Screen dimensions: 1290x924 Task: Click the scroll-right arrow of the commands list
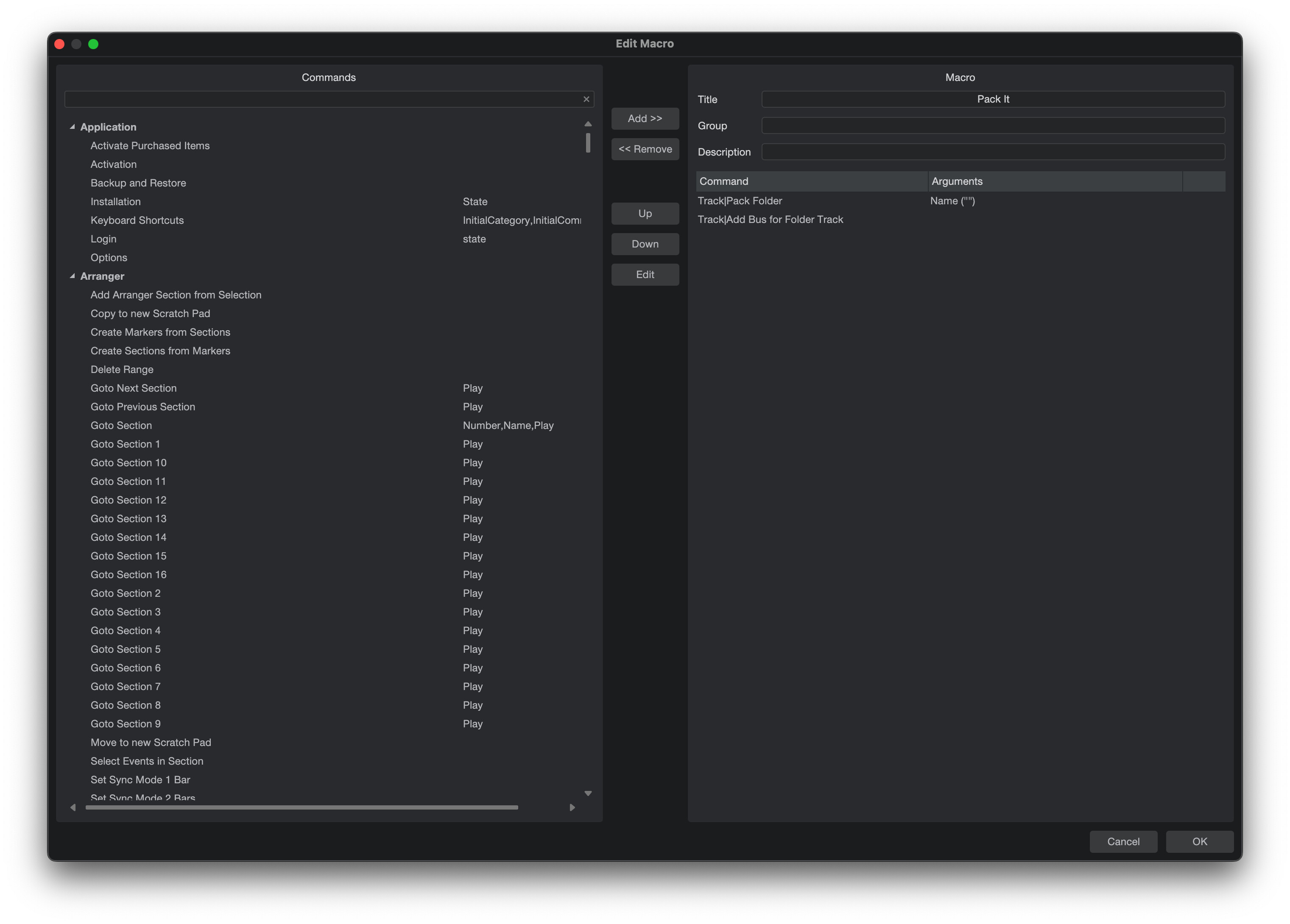572,807
